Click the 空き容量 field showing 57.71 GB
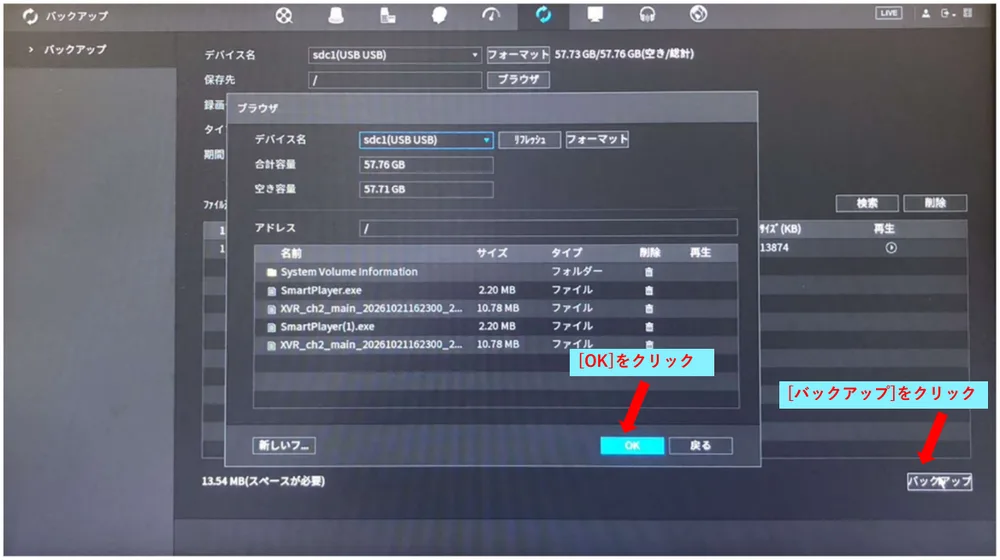 426,189
